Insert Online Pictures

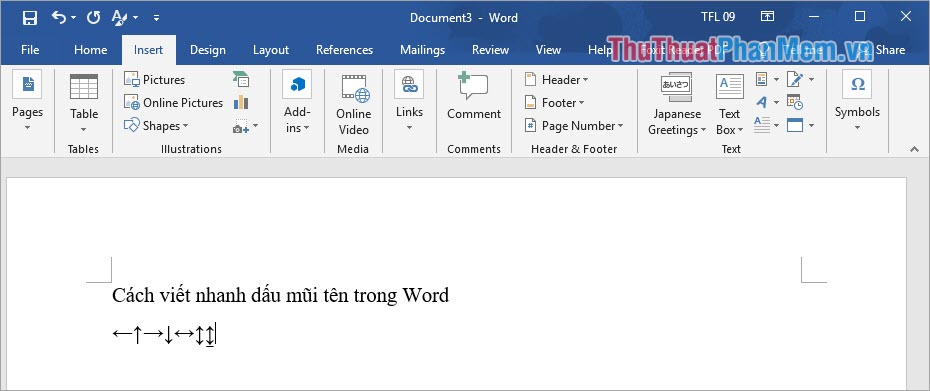[x=174, y=103]
